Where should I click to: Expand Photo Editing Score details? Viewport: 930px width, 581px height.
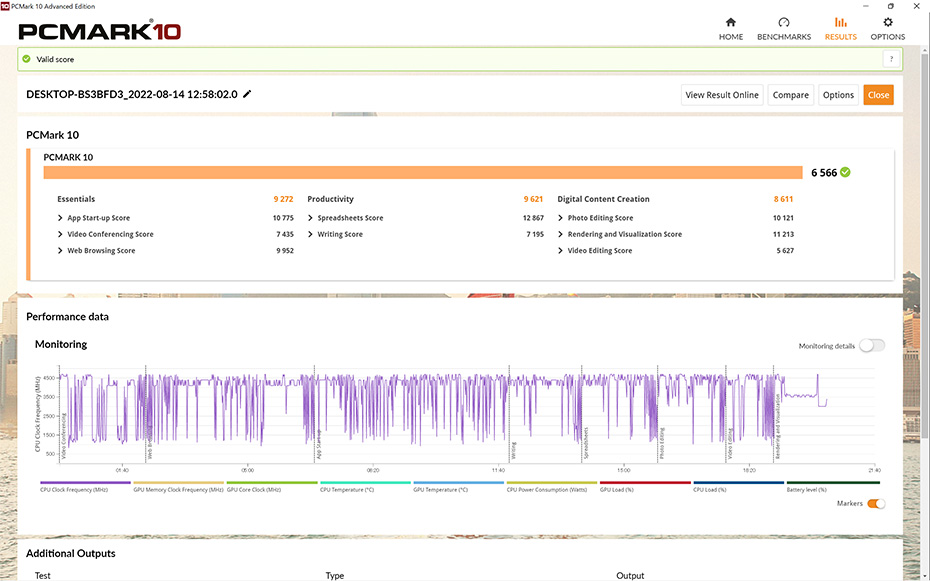pos(561,218)
